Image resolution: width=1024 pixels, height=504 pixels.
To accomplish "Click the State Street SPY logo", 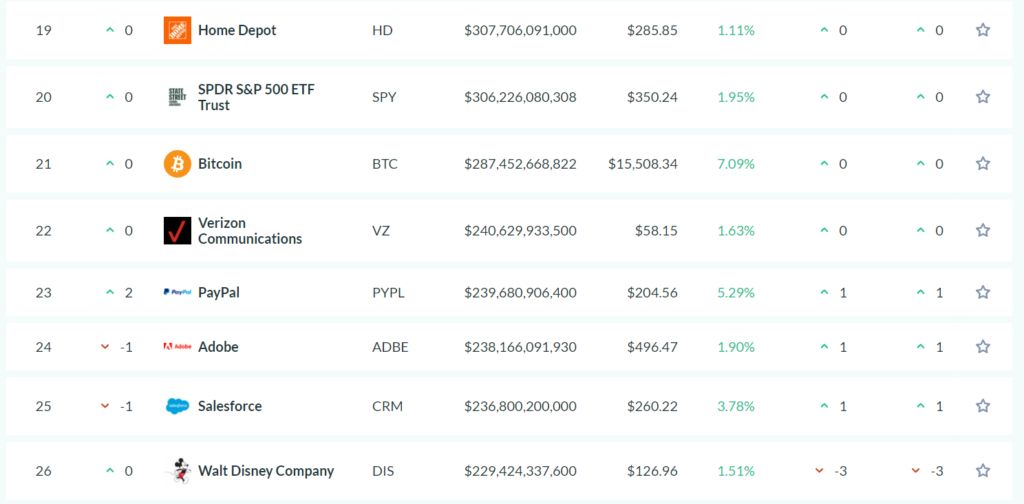I will click(x=177, y=97).
